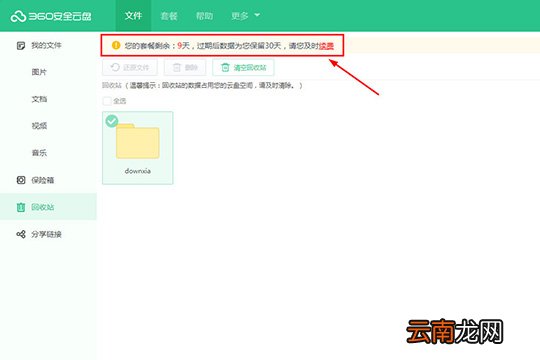
Task: Click the 还原文件 button
Action: [x=130, y=68]
